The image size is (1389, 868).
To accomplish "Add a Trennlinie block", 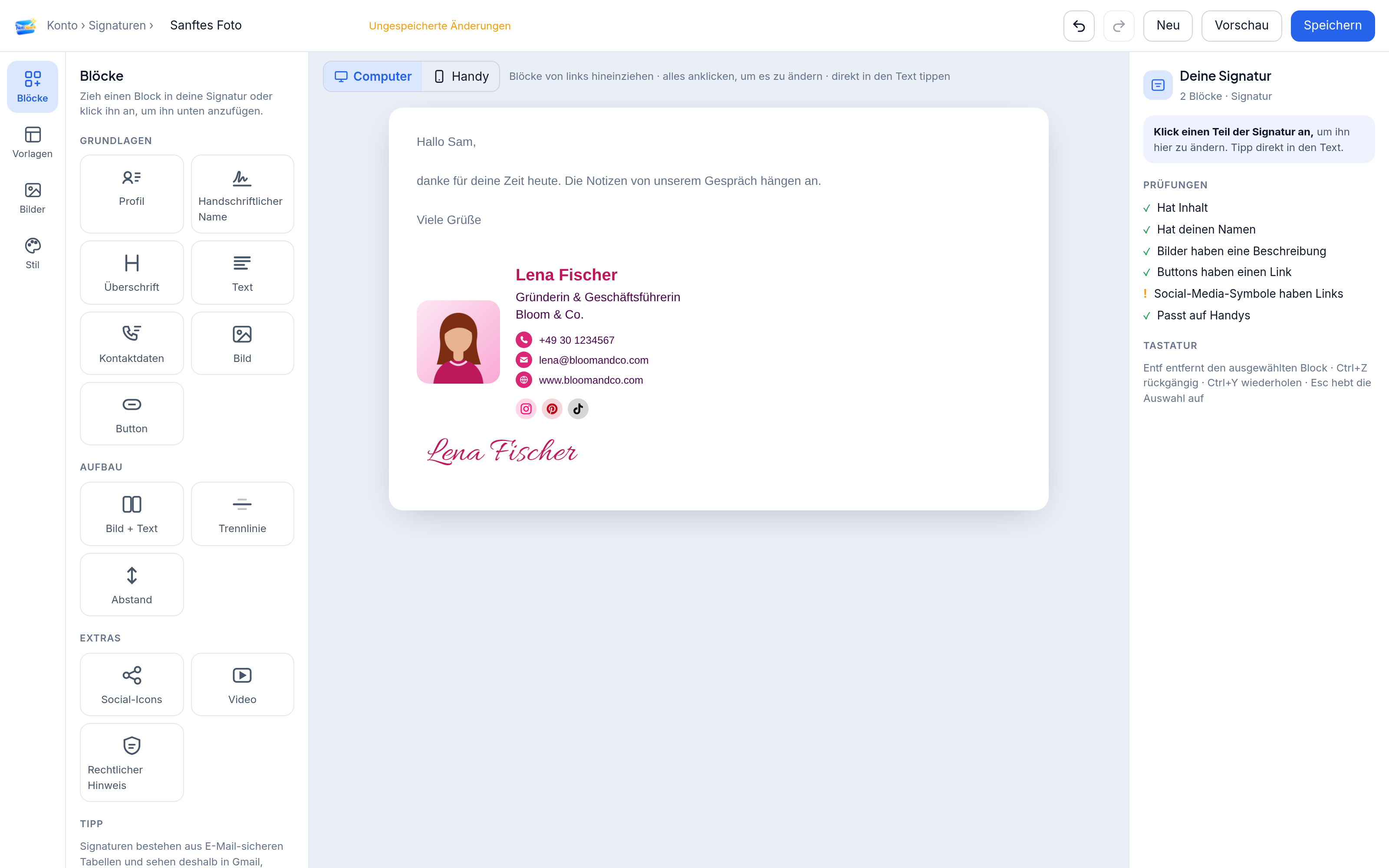I will tap(242, 514).
